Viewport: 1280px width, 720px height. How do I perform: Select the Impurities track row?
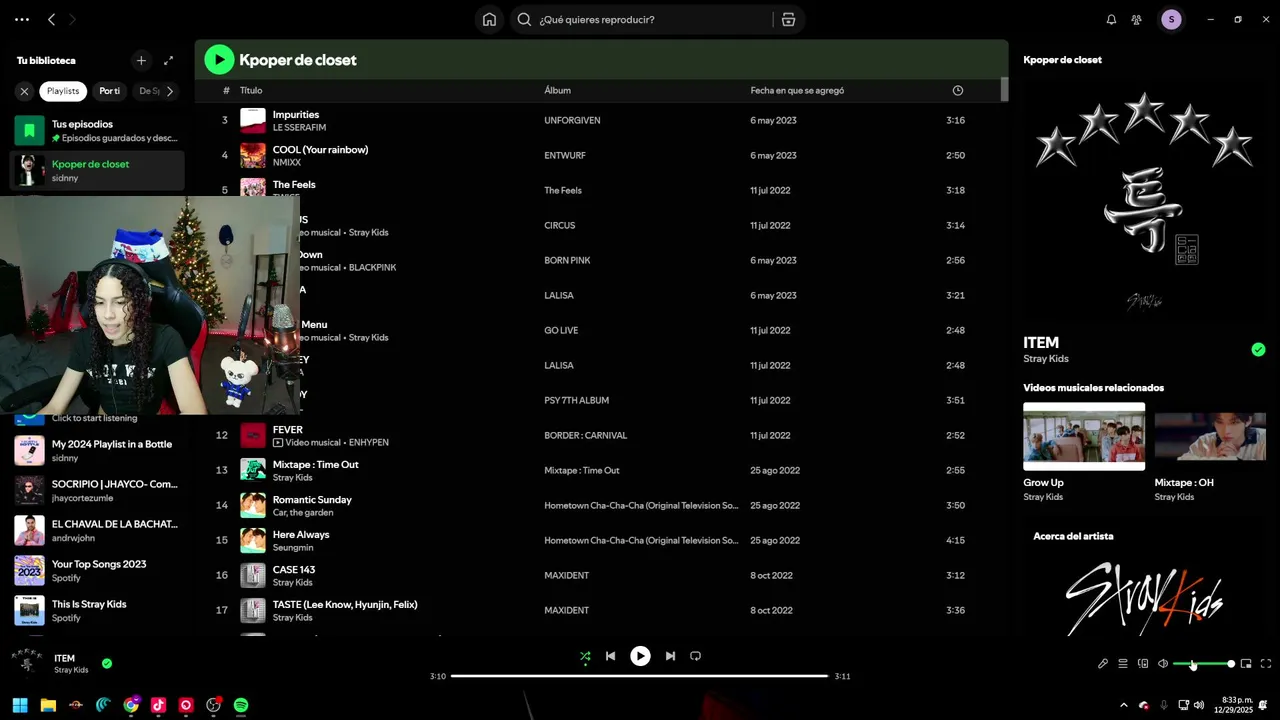coord(600,120)
